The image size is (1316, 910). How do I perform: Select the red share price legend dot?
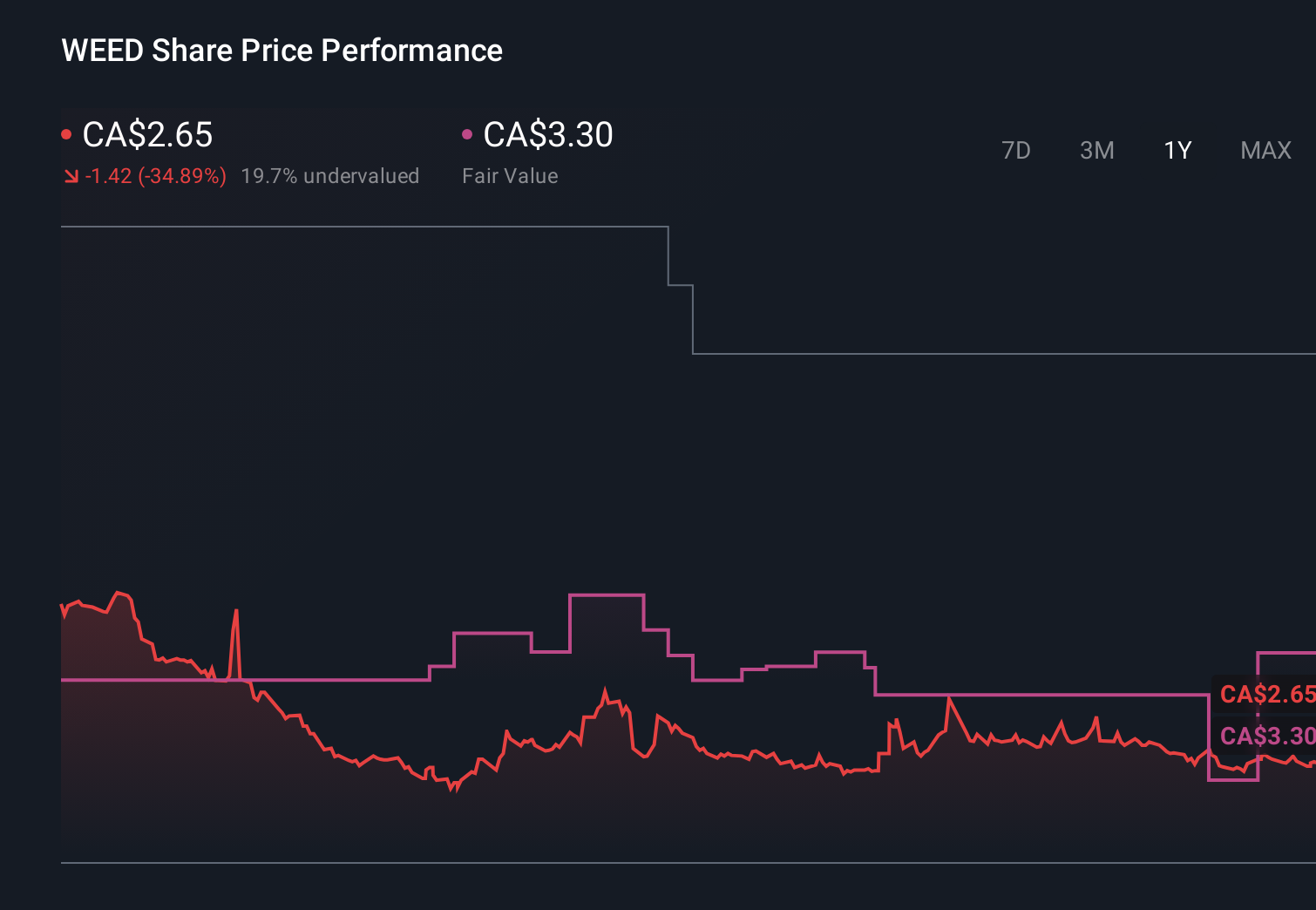click(x=67, y=132)
